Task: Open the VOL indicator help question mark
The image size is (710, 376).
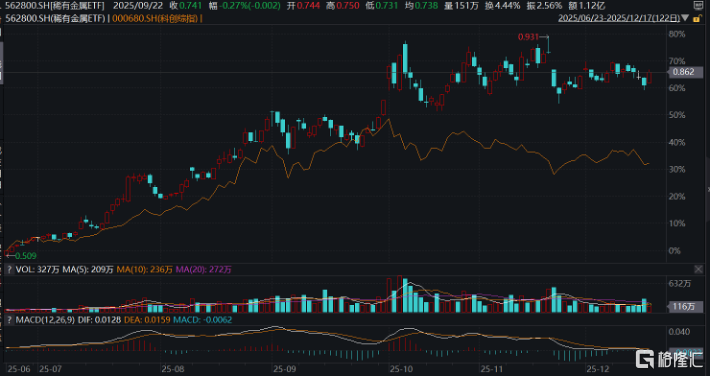Action: click(9, 270)
